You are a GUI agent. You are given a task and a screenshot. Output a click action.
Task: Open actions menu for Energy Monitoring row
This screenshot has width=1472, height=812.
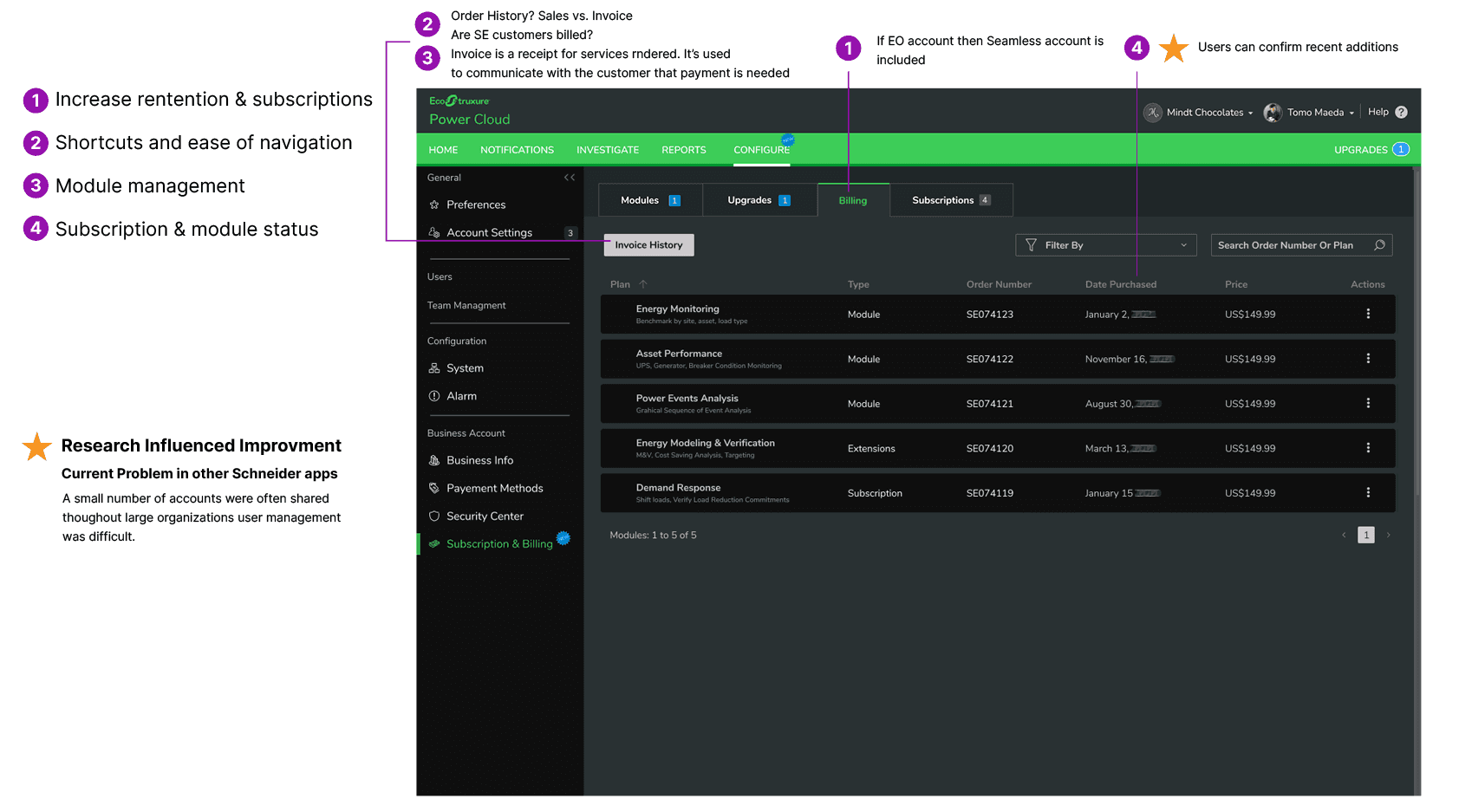coord(1368,314)
